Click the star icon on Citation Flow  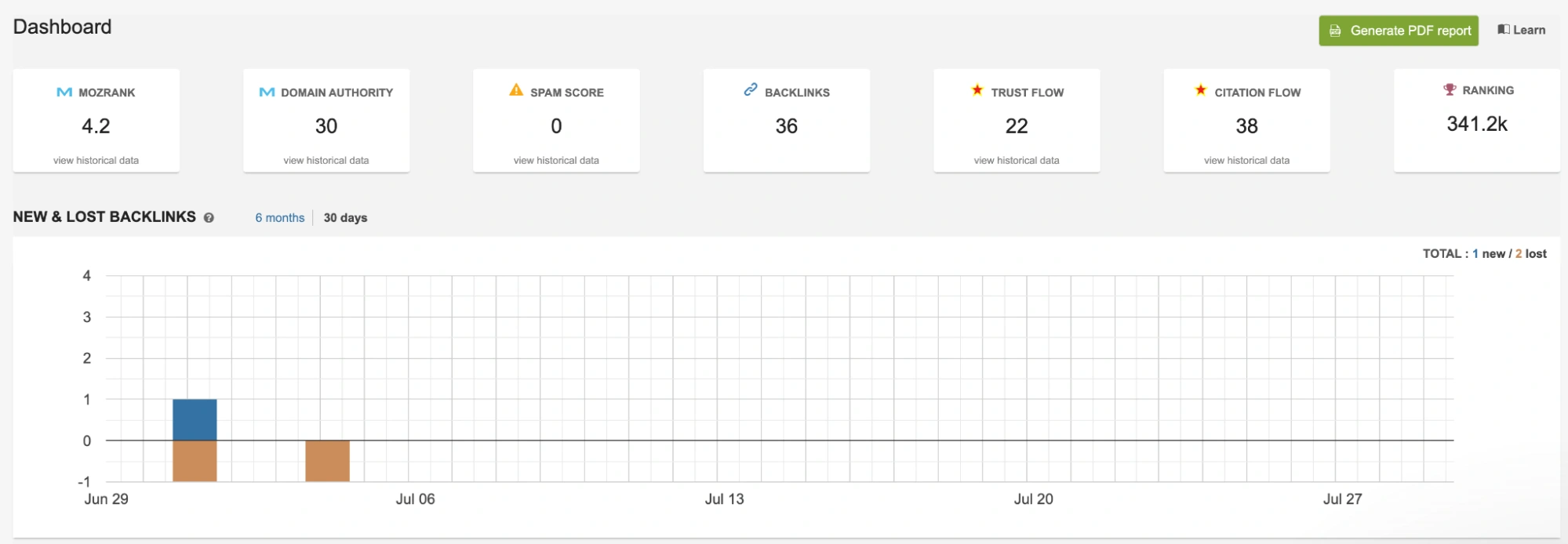(x=1201, y=90)
